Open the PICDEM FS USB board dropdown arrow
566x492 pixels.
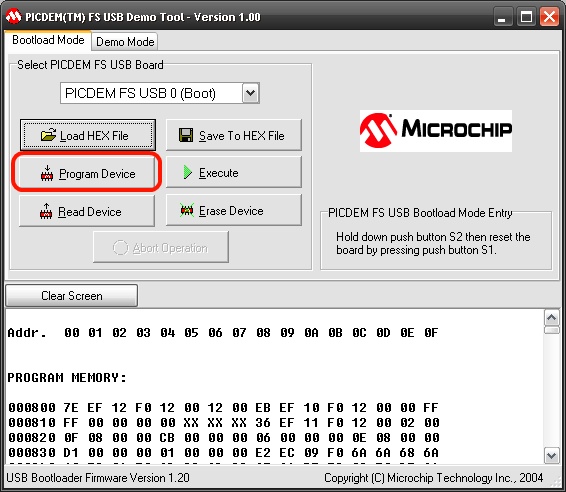(x=251, y=93)
